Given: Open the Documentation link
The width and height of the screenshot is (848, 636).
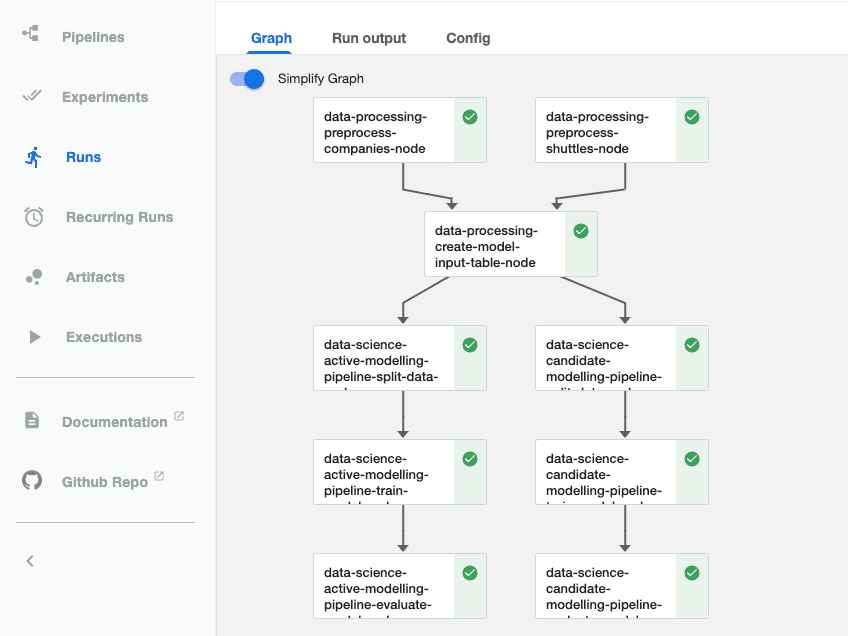Looking at the screenshot, I should 115,422.
